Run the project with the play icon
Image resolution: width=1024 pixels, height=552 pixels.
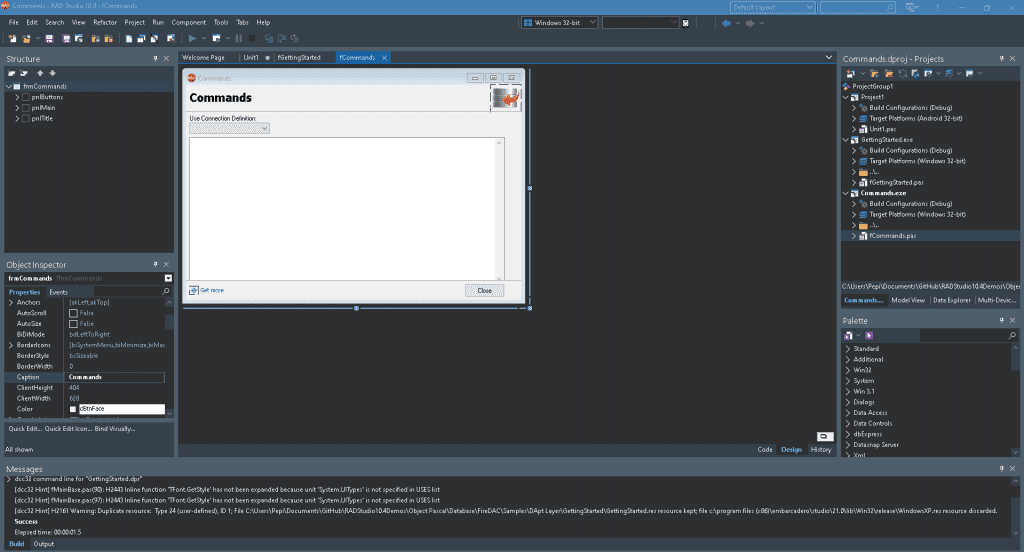point(193,39)
